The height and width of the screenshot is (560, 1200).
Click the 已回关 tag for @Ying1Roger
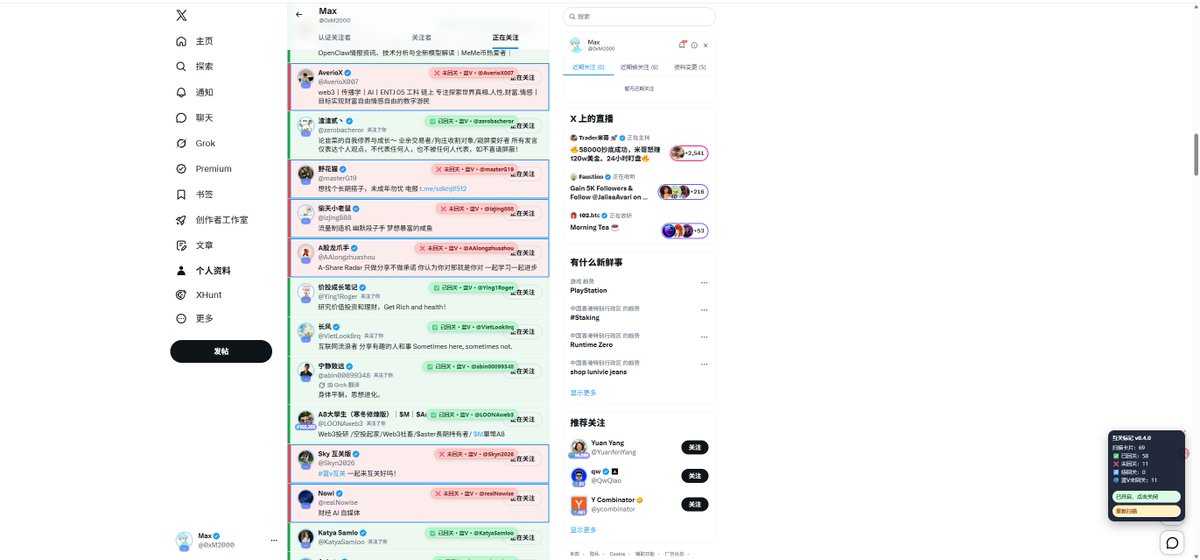pos(471,287)
